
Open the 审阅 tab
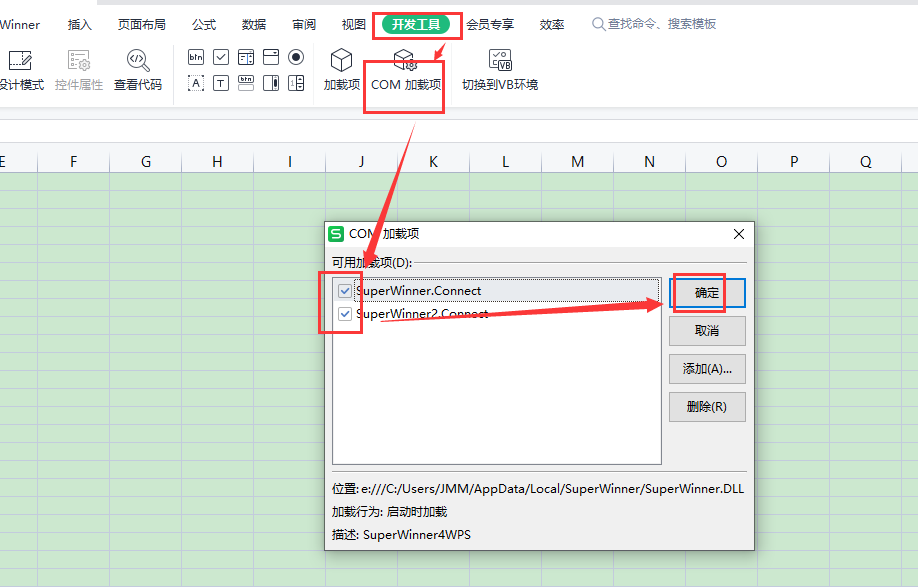tap(304, 25)
